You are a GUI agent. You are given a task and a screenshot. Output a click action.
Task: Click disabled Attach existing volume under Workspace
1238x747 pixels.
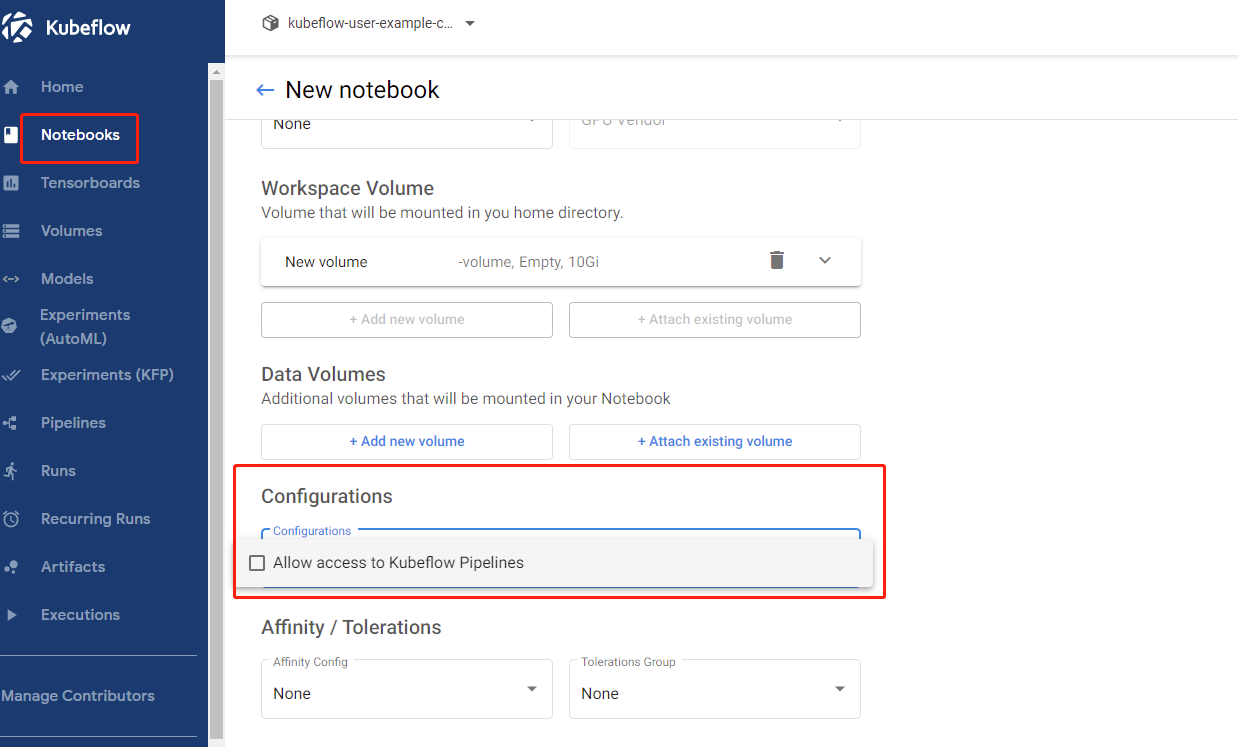(715, 320)
